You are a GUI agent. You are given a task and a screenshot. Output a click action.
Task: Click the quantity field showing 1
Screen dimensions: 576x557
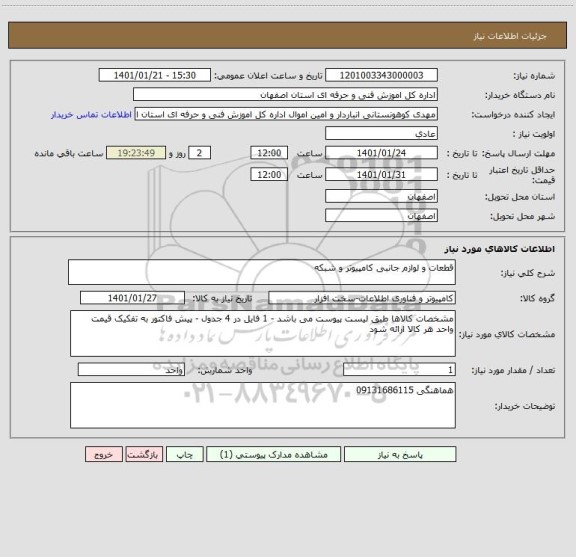point(399,370)
